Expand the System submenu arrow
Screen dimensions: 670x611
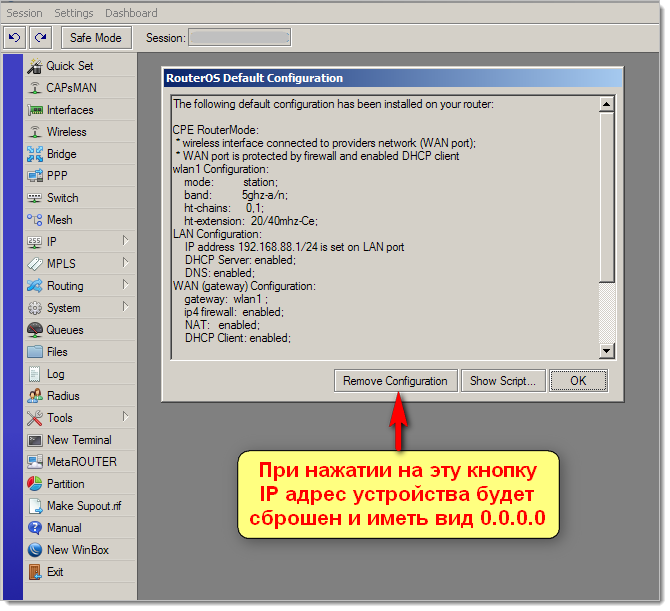point(125,306)
